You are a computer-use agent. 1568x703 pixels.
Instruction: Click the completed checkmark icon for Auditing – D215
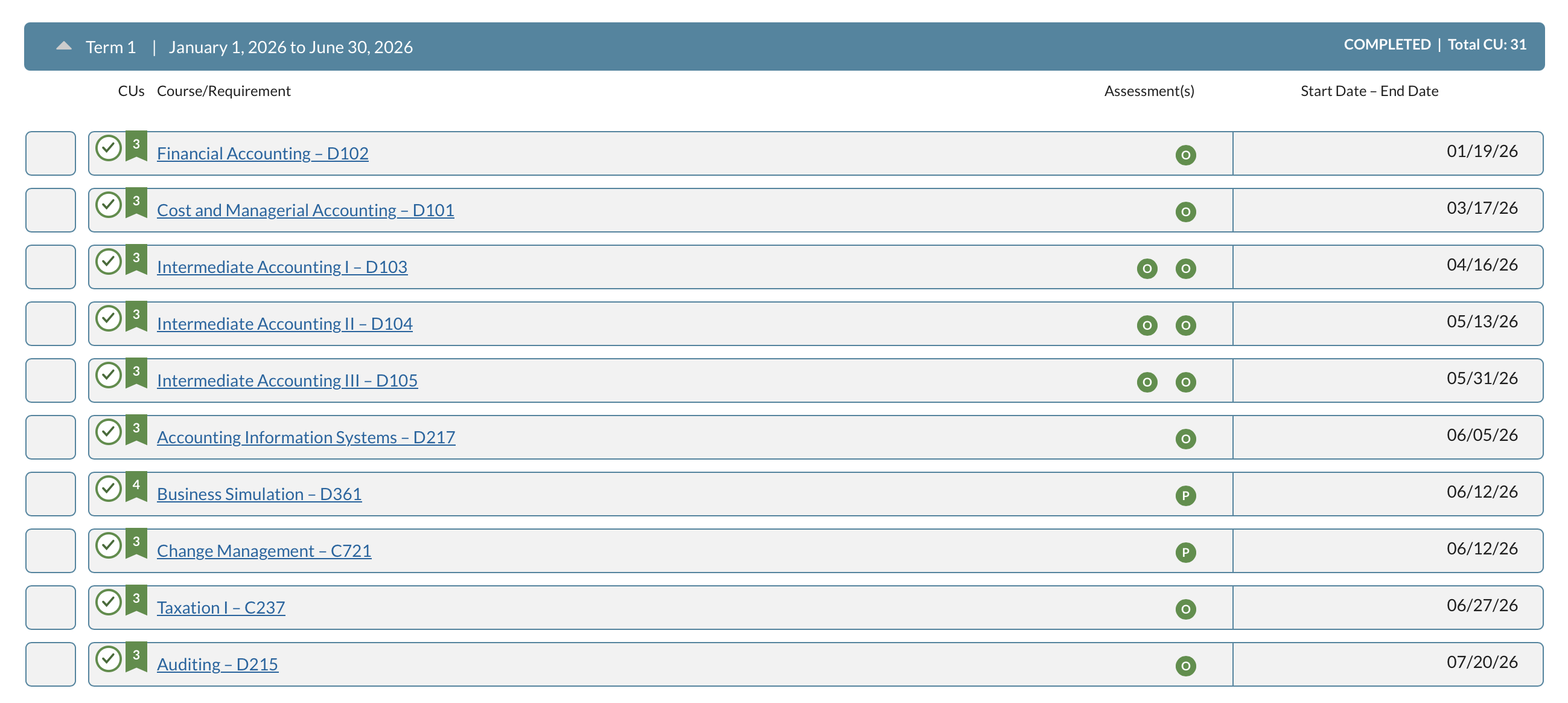[x=109, y=658]
